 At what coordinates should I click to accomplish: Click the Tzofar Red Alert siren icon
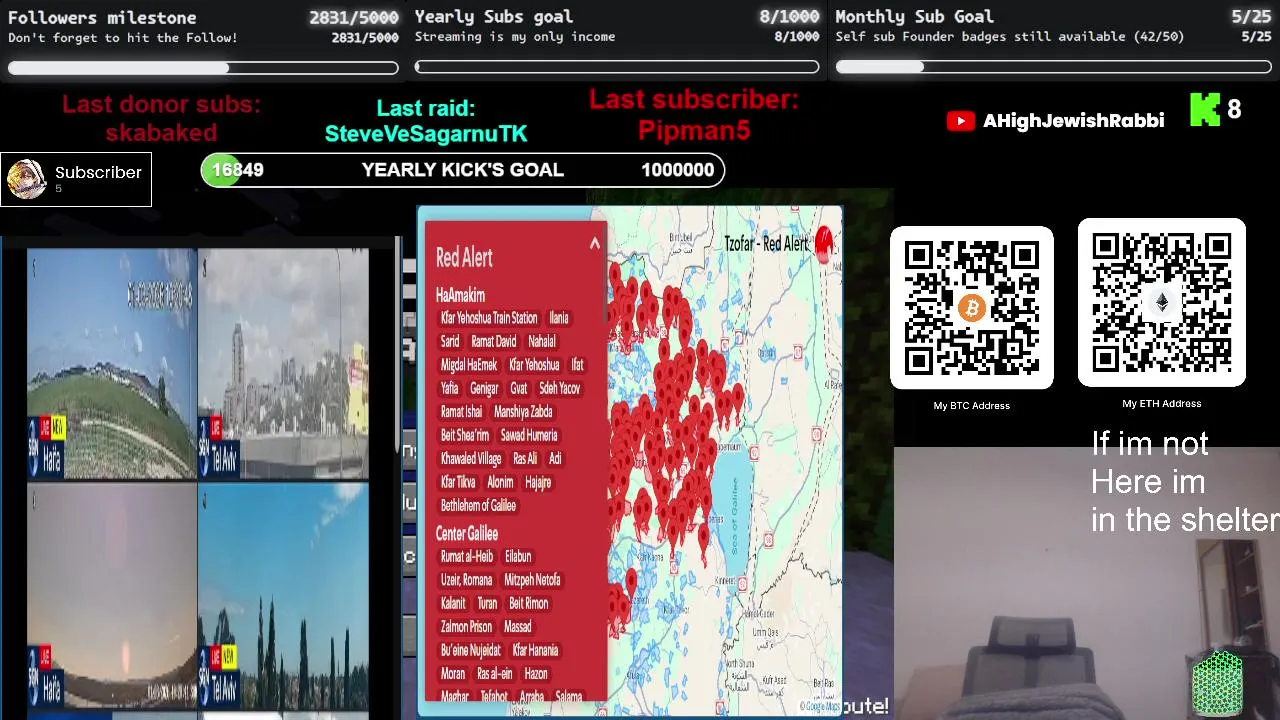(x=824, y=244)
